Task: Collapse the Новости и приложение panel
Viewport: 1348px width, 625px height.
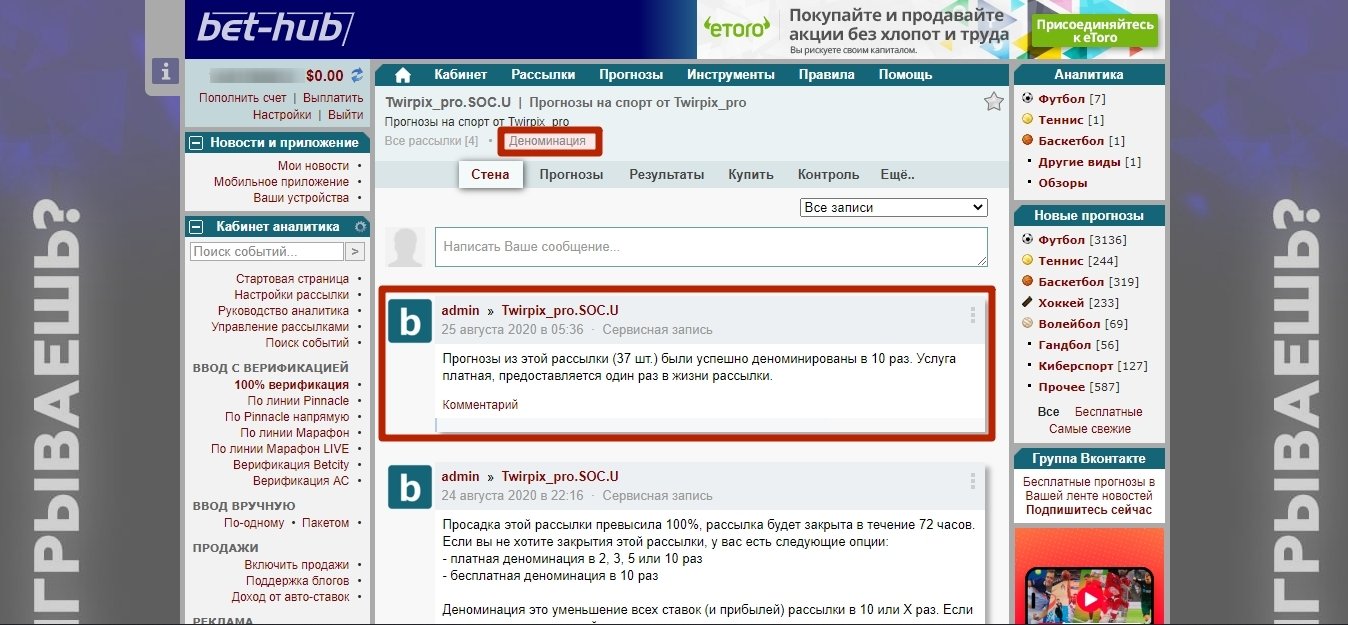Action: coord(197,143)
